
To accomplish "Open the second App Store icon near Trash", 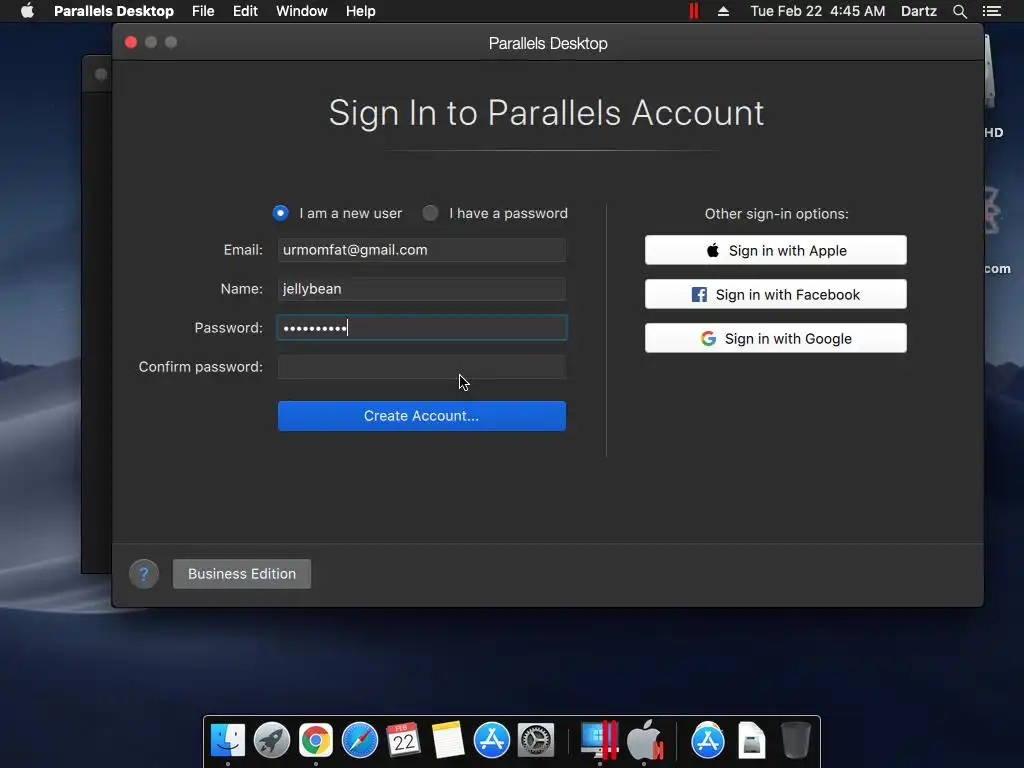I will pyautogui.click(x=708, y=741).
